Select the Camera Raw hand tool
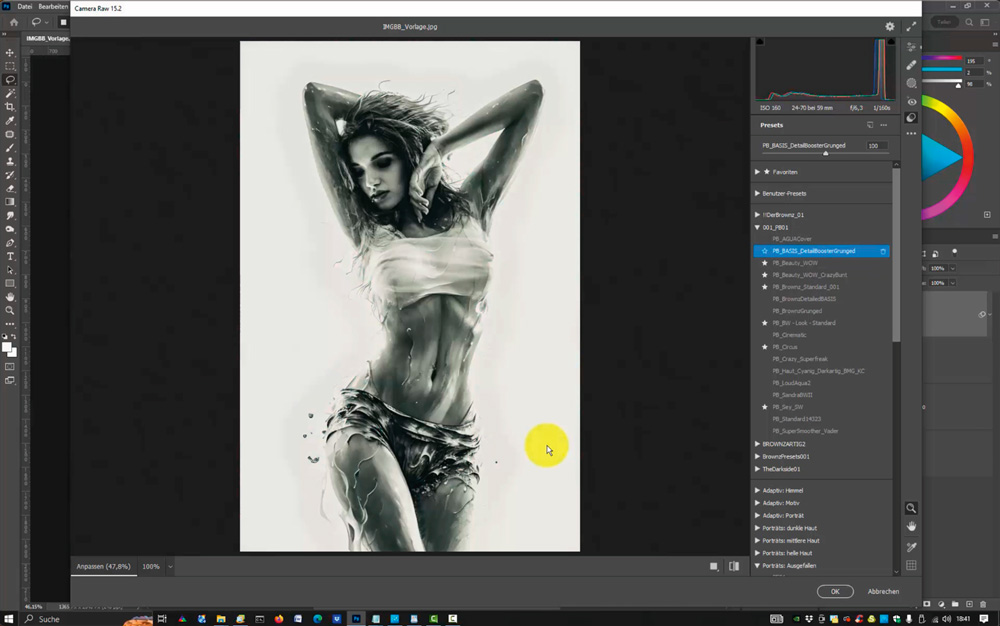 pyautogui.click(x=911, y=526)
